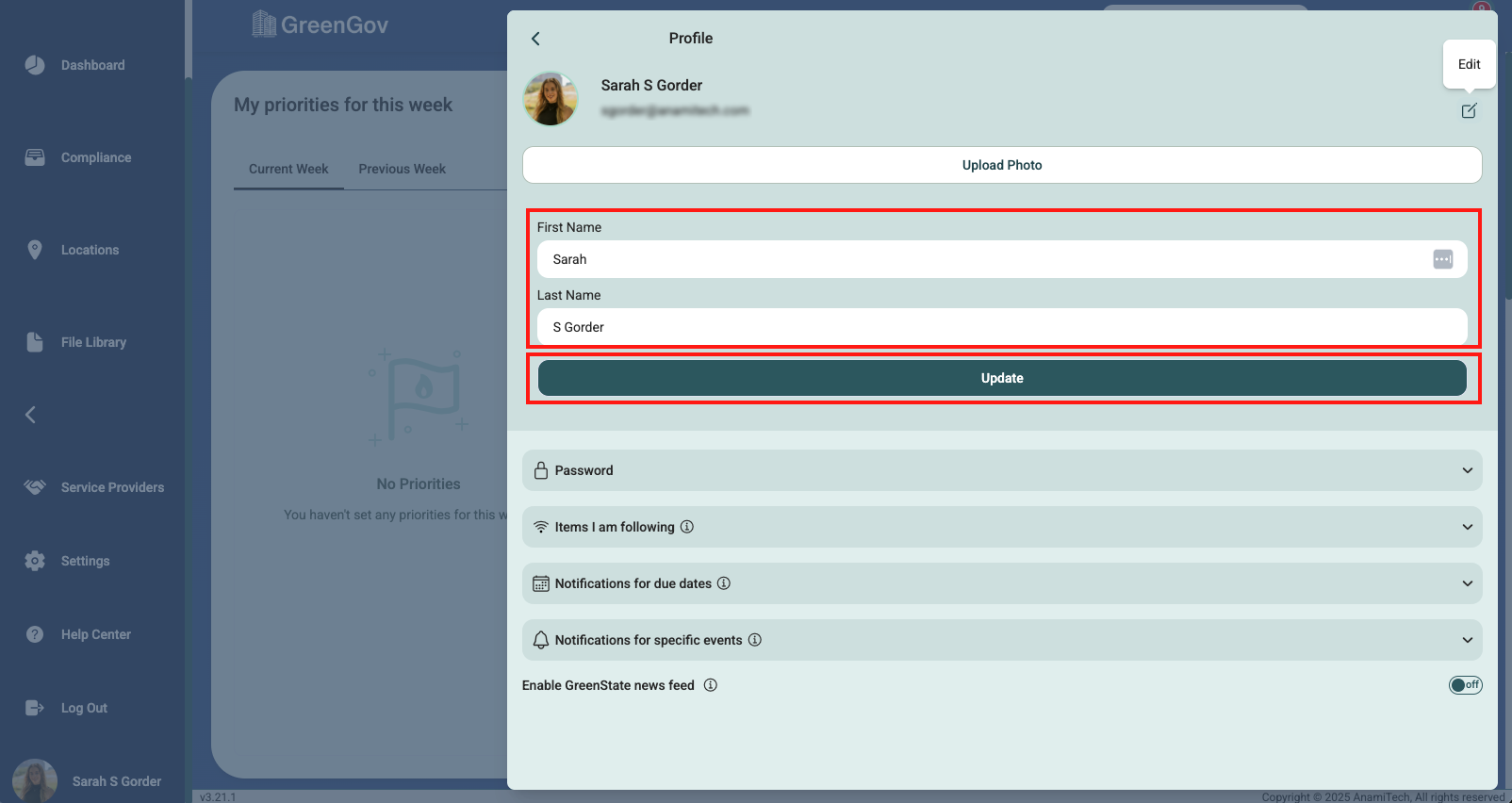1512x803 pixels.
Task: Click the edit profile pencil icon
Action: (1469, 111)
